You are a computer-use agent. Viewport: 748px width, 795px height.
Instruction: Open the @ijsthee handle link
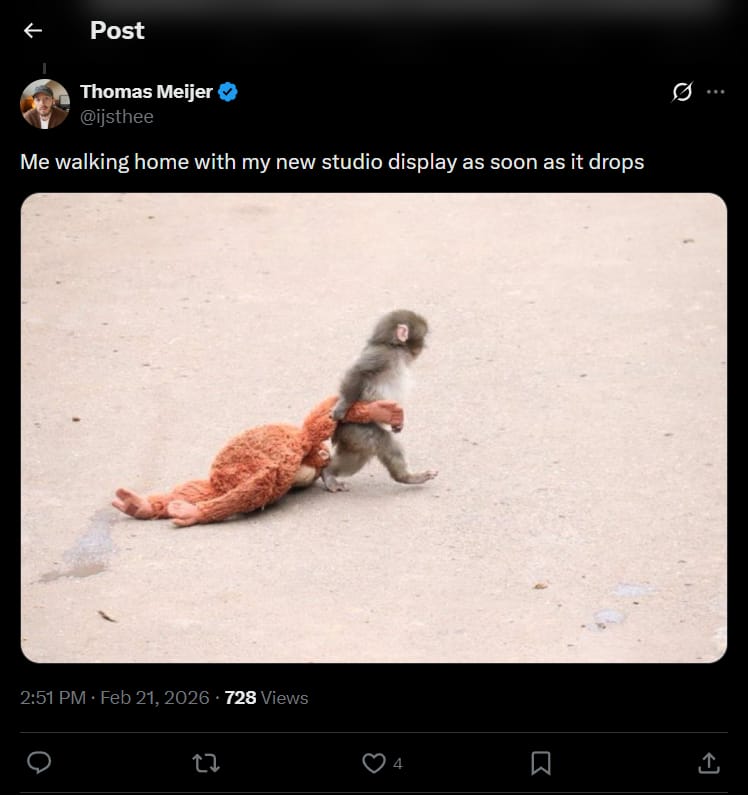[117, 116]
